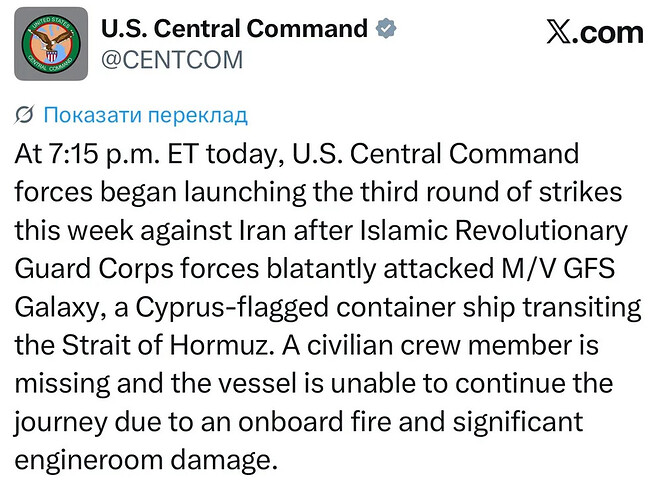Click the '.com' watermark text
Screen dimensions: 660x500
point(608,33)
